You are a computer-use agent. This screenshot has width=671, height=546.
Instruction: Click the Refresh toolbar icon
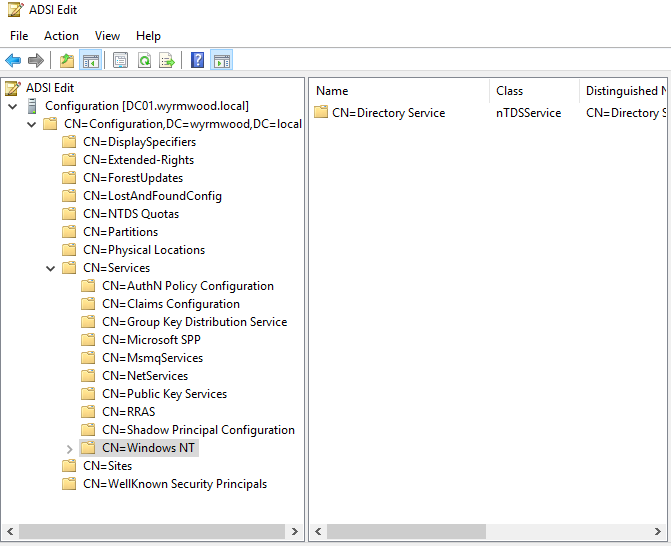[x=144, y=61]
